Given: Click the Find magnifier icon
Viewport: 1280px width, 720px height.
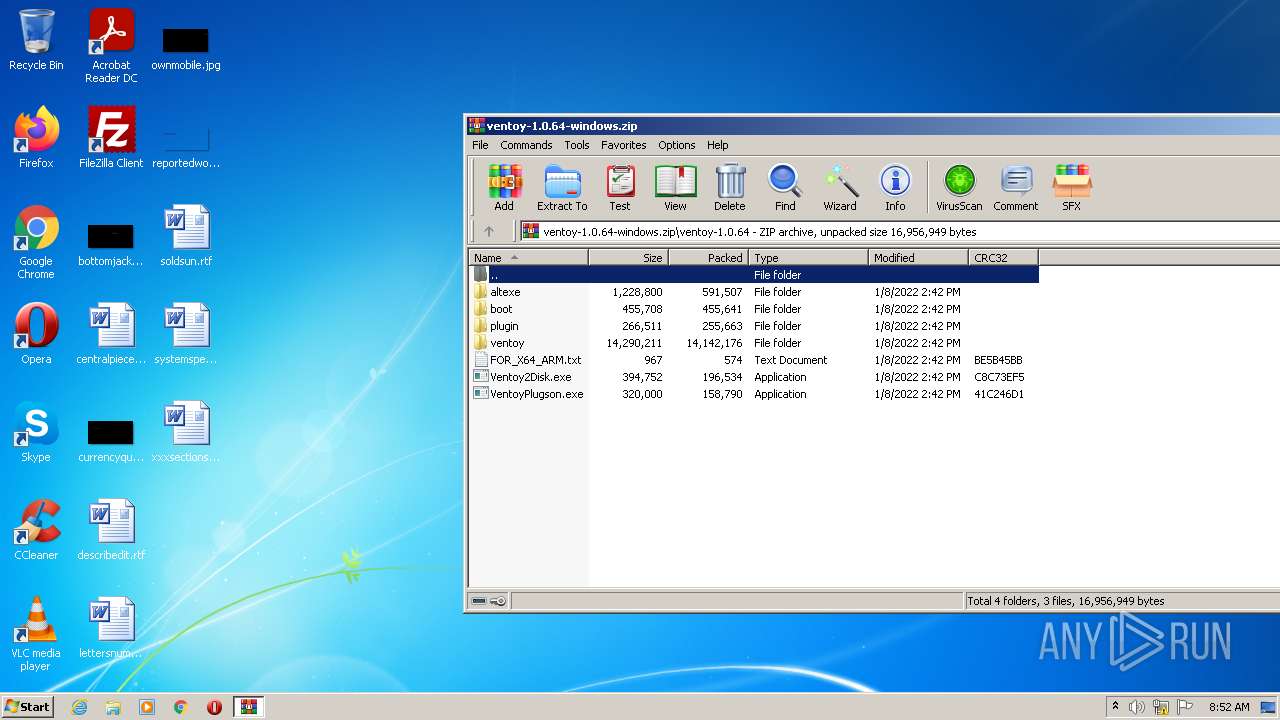Looking at the screenshot, I should (x=785, y=188).
